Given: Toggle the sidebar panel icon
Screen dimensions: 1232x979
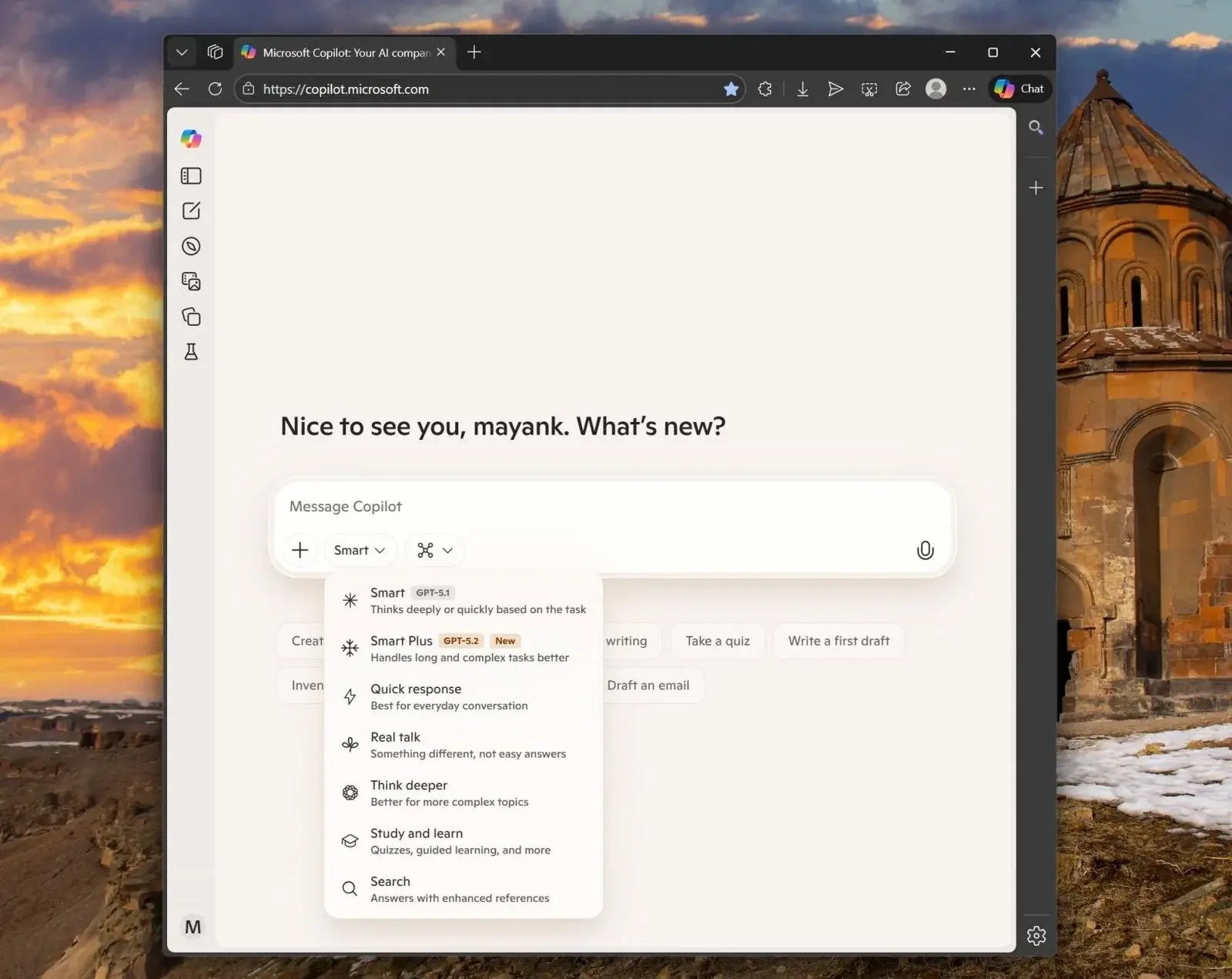Looking at the screenshot, I should click(191, 176).
